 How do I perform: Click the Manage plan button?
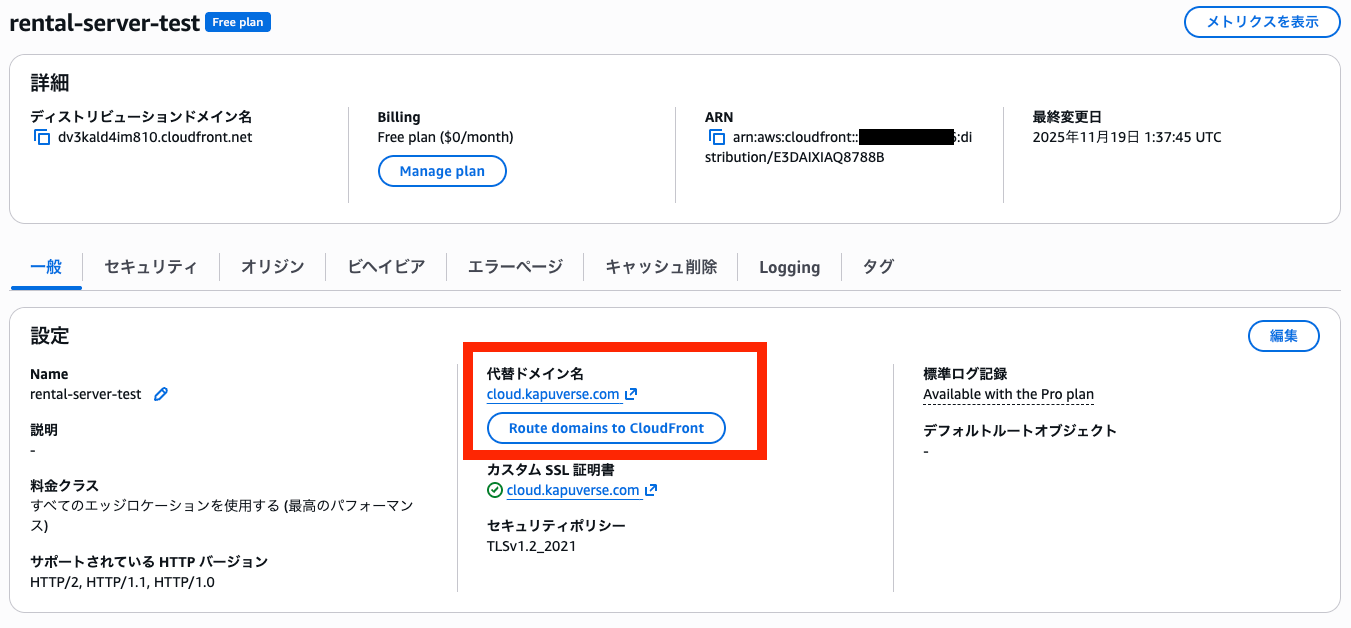442,171
